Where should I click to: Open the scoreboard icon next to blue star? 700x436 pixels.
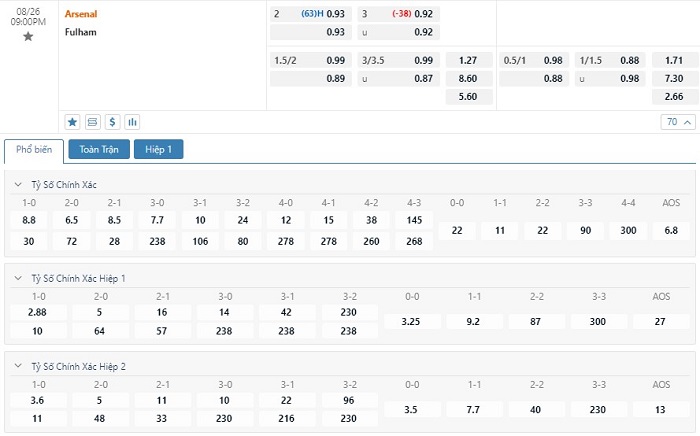[92, 122]
